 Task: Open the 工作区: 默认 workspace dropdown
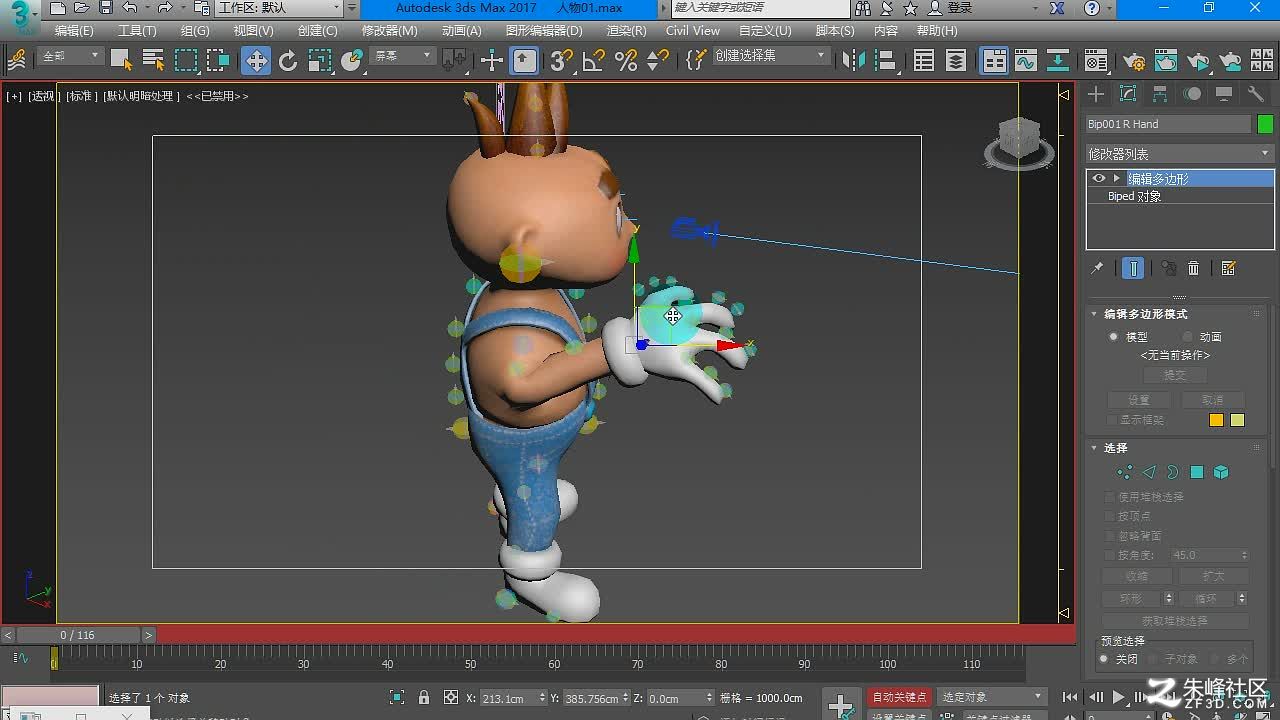[x=280, y=8]
